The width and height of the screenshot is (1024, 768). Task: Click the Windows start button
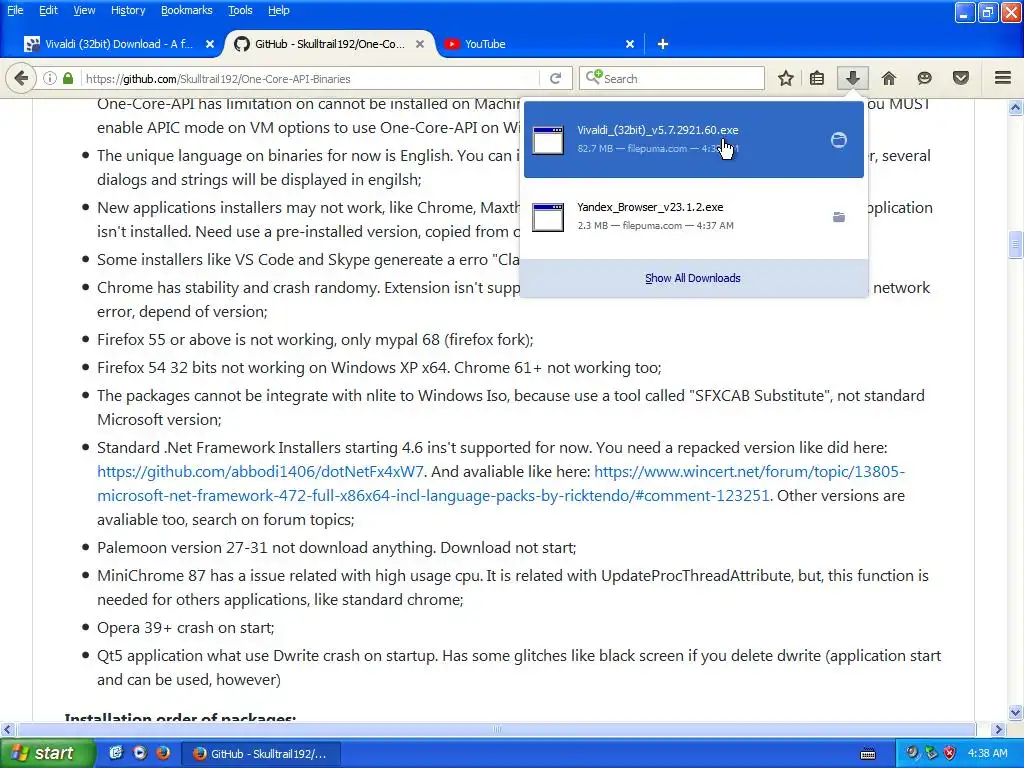point(48,753)
